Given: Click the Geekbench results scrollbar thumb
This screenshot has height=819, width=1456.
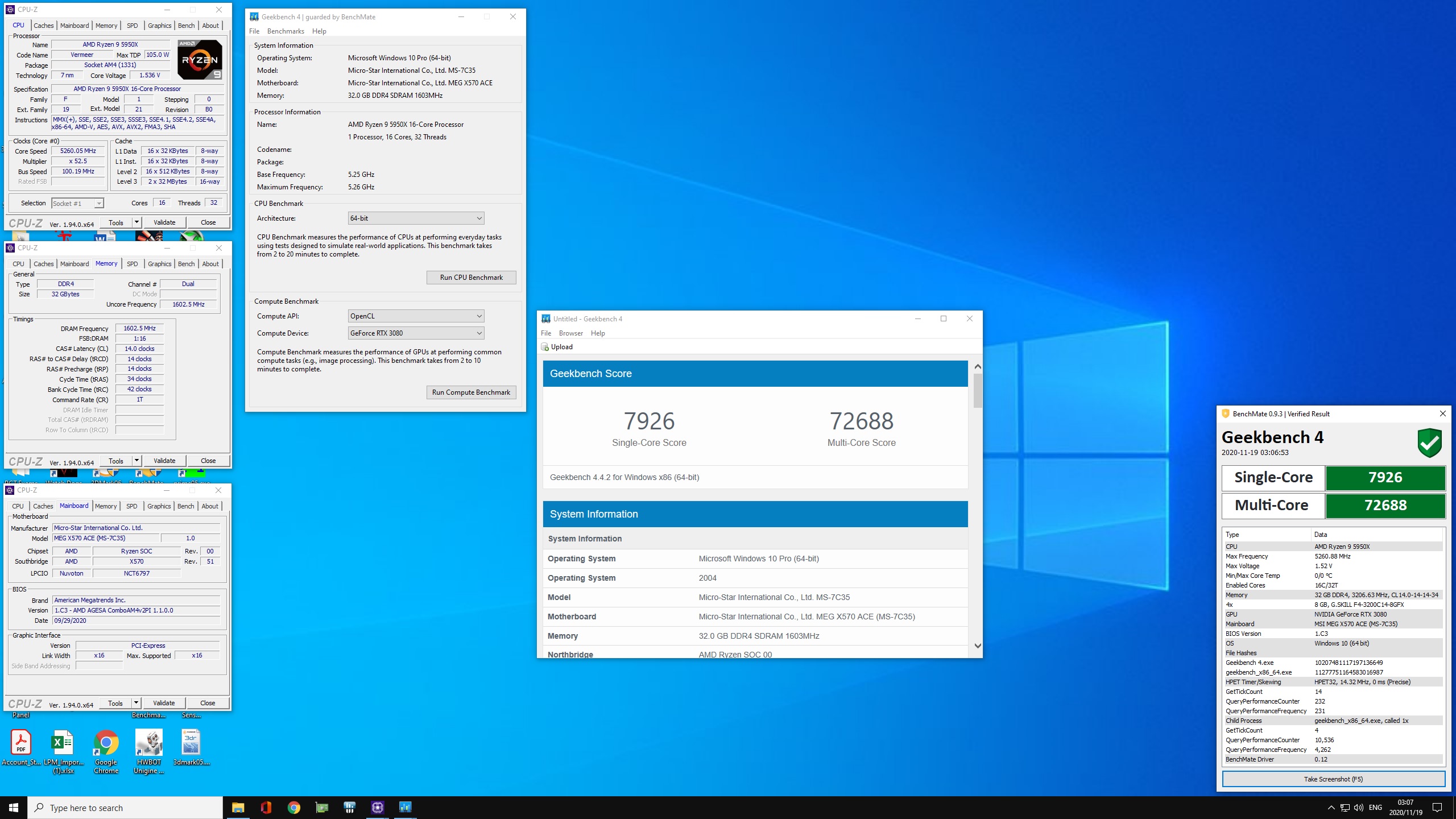Looking at the screenshot, I should click(x=978, y=390).
